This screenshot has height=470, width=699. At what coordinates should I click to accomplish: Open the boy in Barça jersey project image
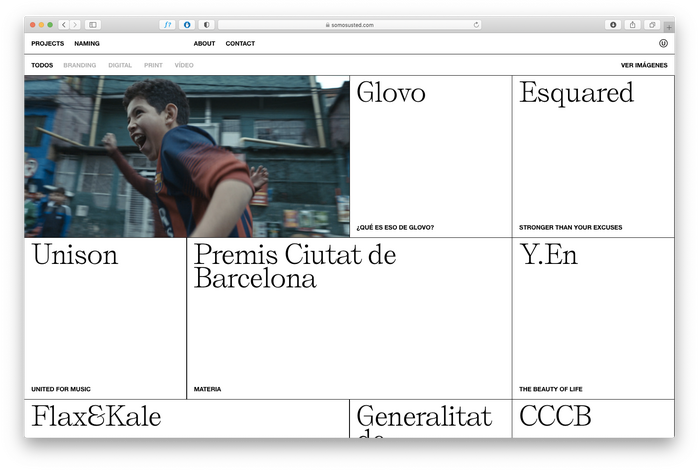(187, 156)
